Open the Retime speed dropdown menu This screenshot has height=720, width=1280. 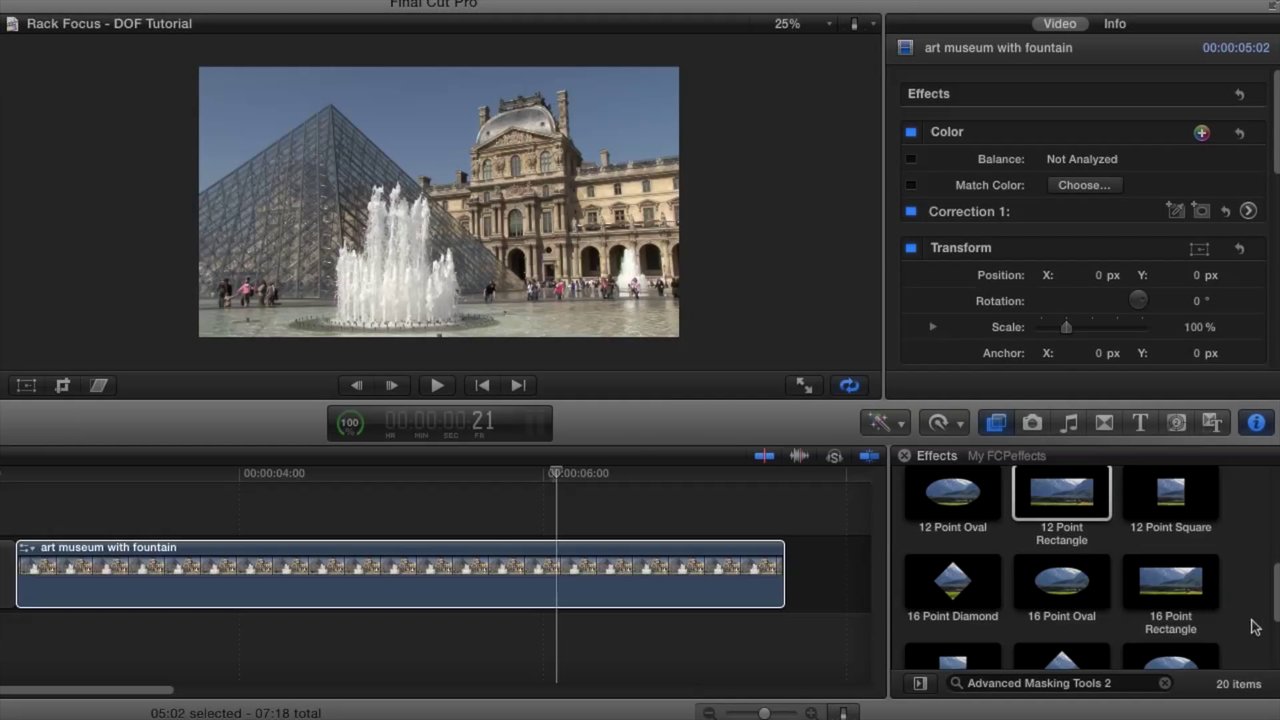[x=943, y=423]
